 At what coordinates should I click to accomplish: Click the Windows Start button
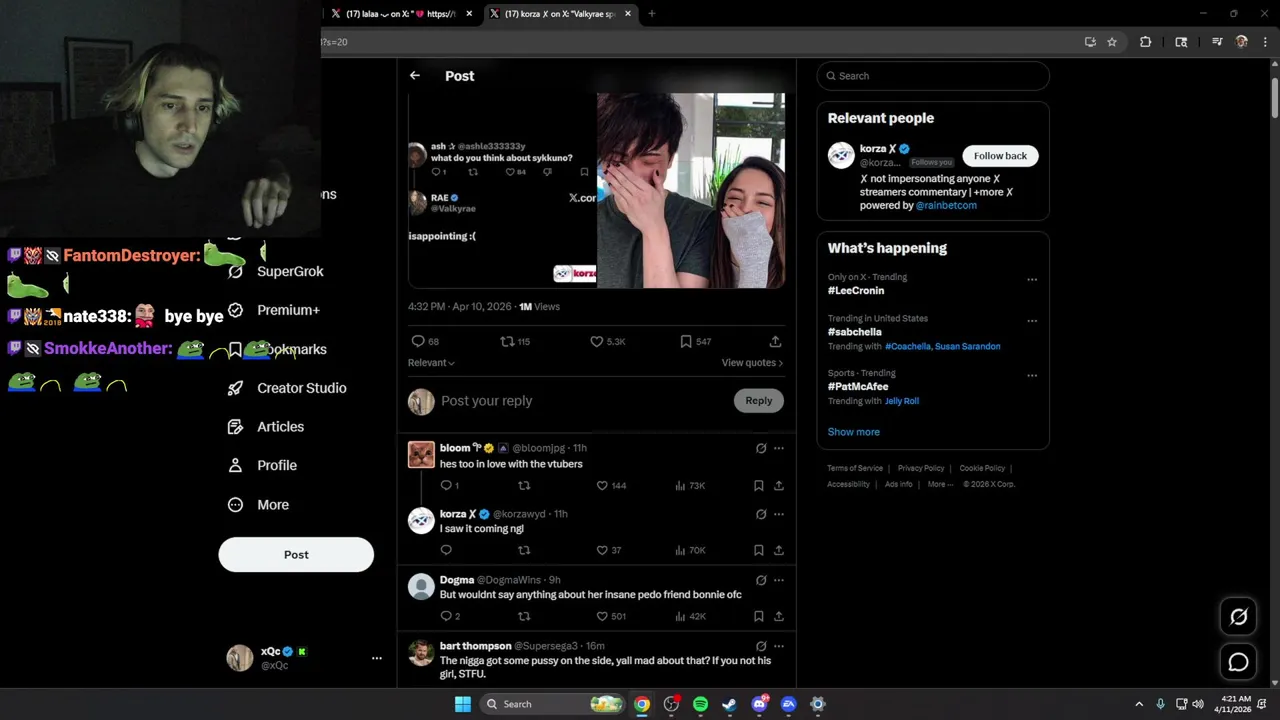[x=463, y=704]
